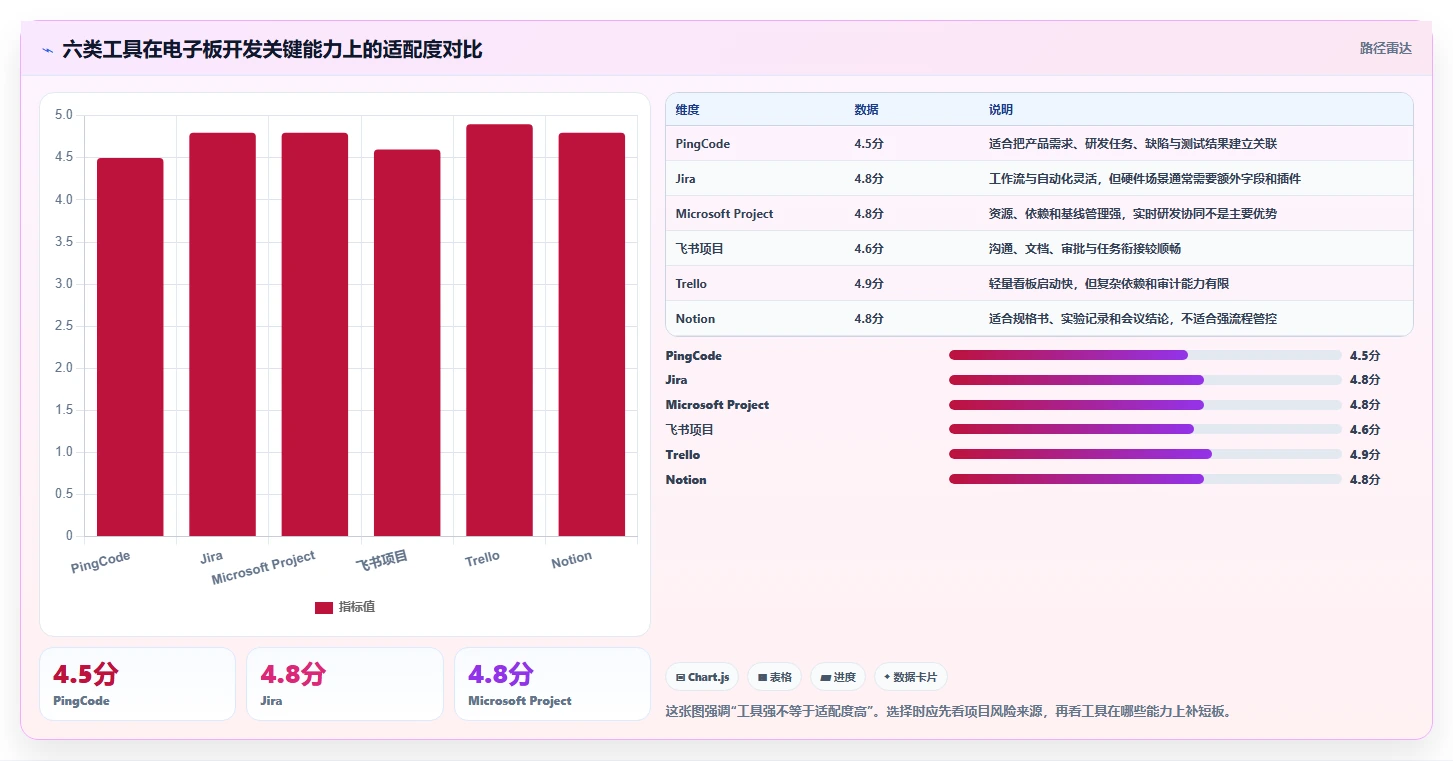The image size is (1453, 761).
Task: Click the Trello x-axis label
Action: 482,558
